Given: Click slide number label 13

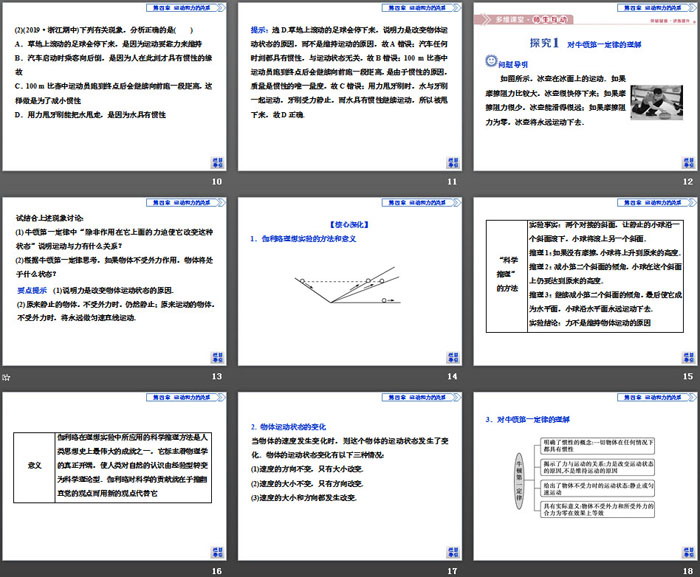Looking at the screenshot, I should tap(217, 376).
